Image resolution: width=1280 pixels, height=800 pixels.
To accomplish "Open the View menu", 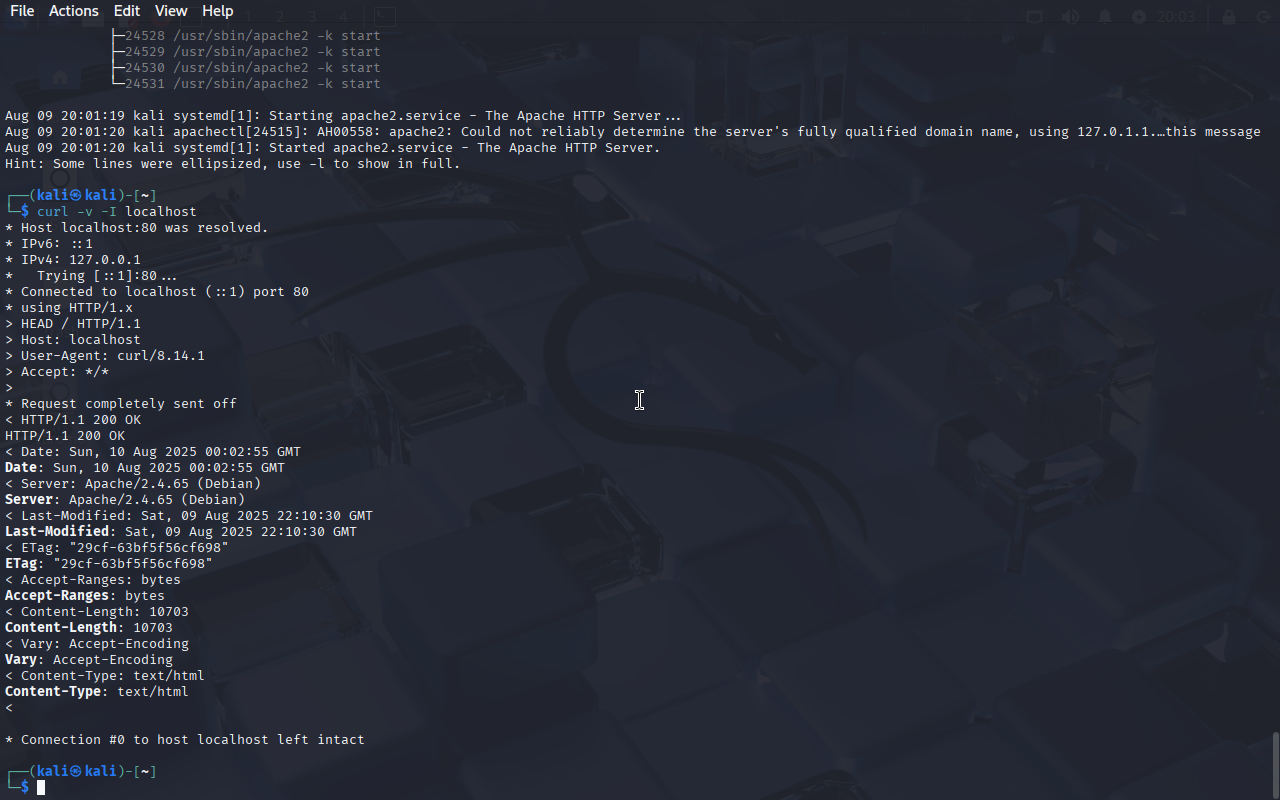I will tap(171, 11).
